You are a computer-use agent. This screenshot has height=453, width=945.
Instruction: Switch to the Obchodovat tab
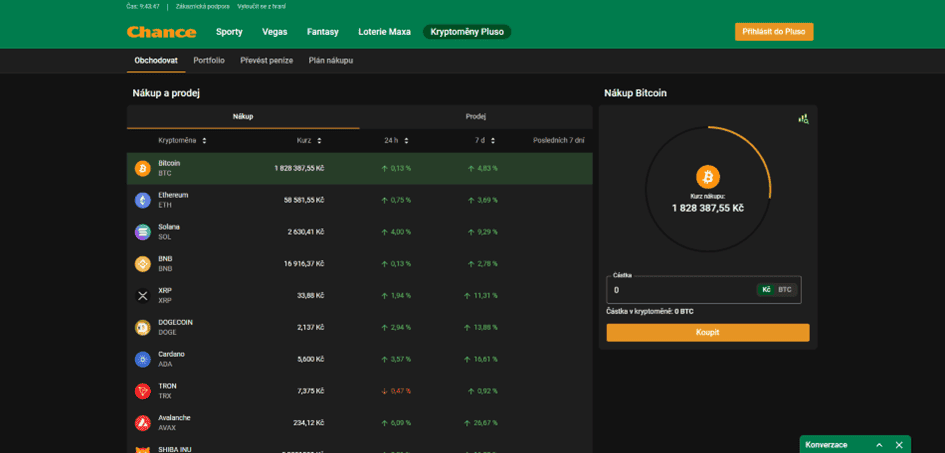pos(156,61)
